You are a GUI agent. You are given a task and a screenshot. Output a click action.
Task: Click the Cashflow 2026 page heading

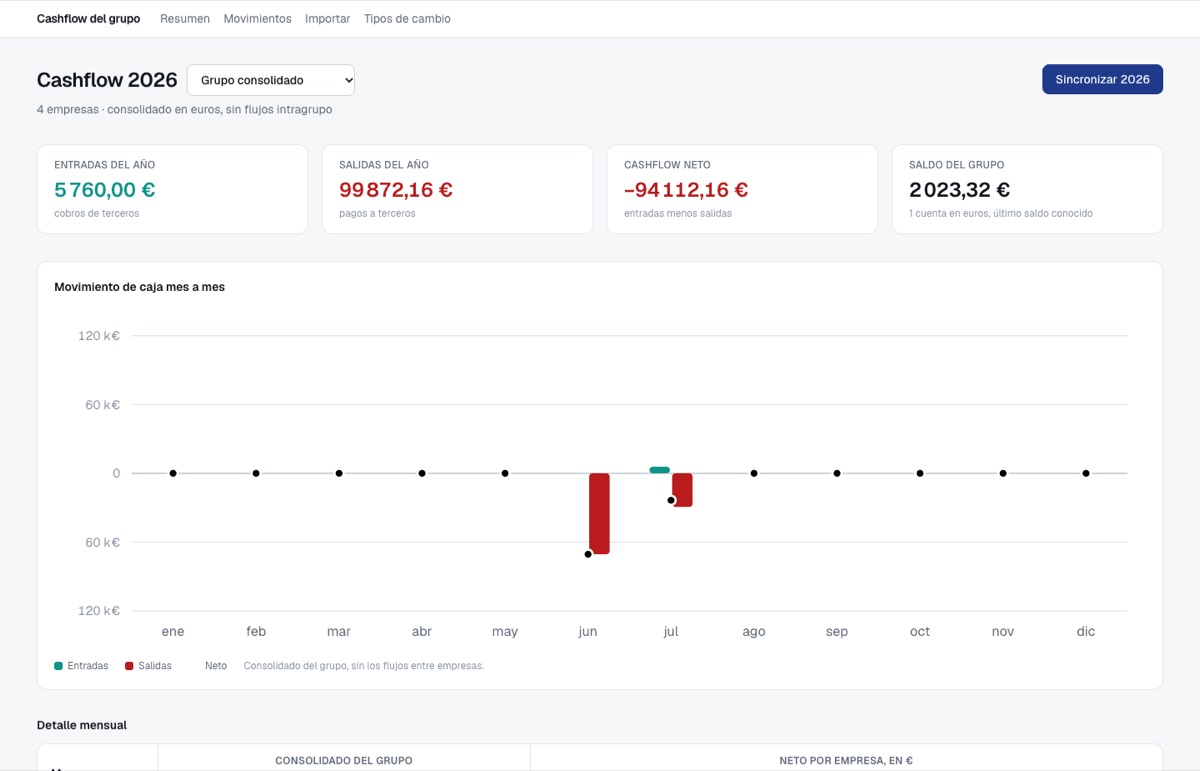(107, 80)
